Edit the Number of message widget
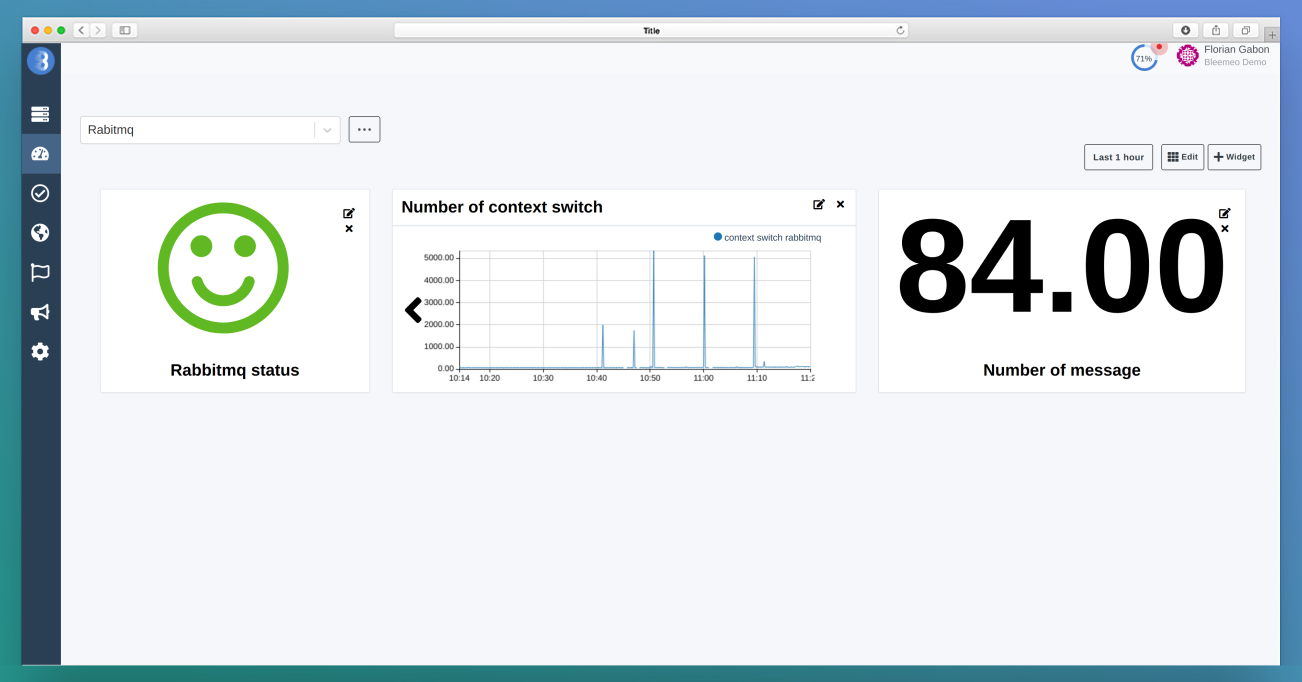1302x682 pixels. click(1224, 212)
